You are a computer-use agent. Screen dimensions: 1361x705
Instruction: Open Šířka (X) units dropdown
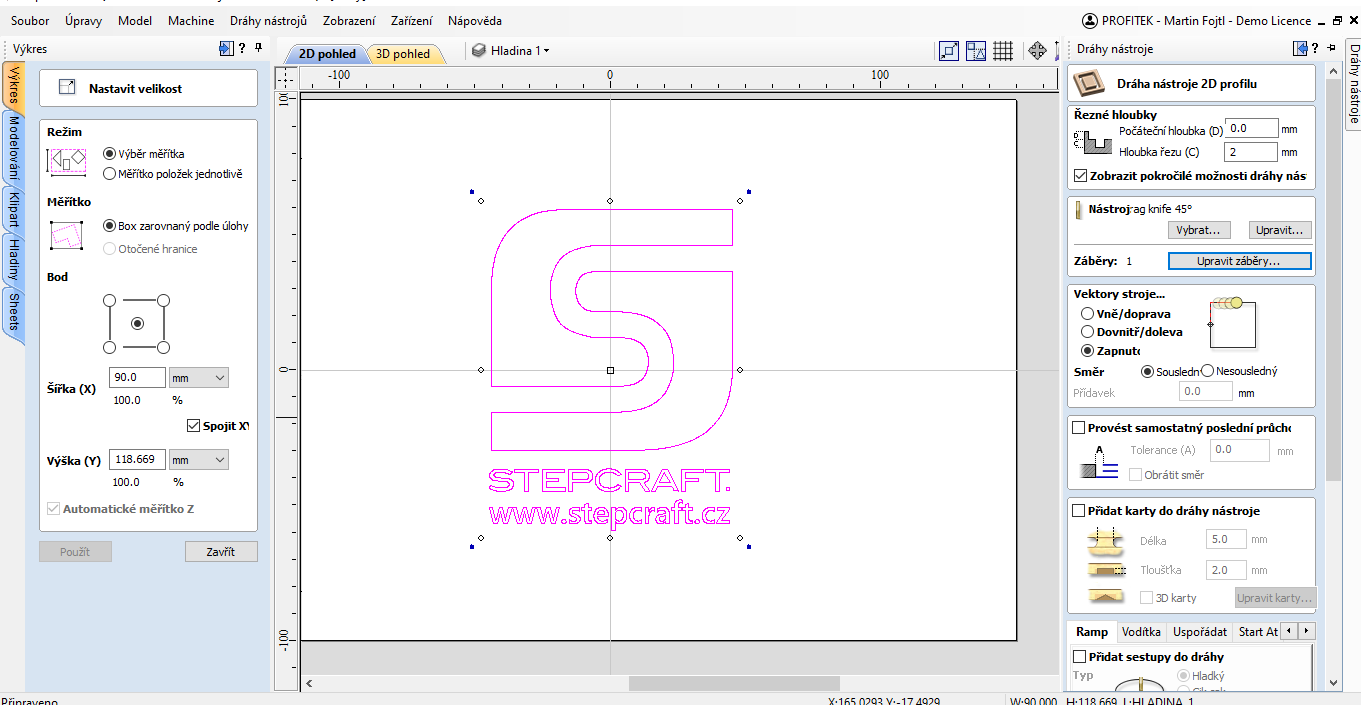[199, 378]
